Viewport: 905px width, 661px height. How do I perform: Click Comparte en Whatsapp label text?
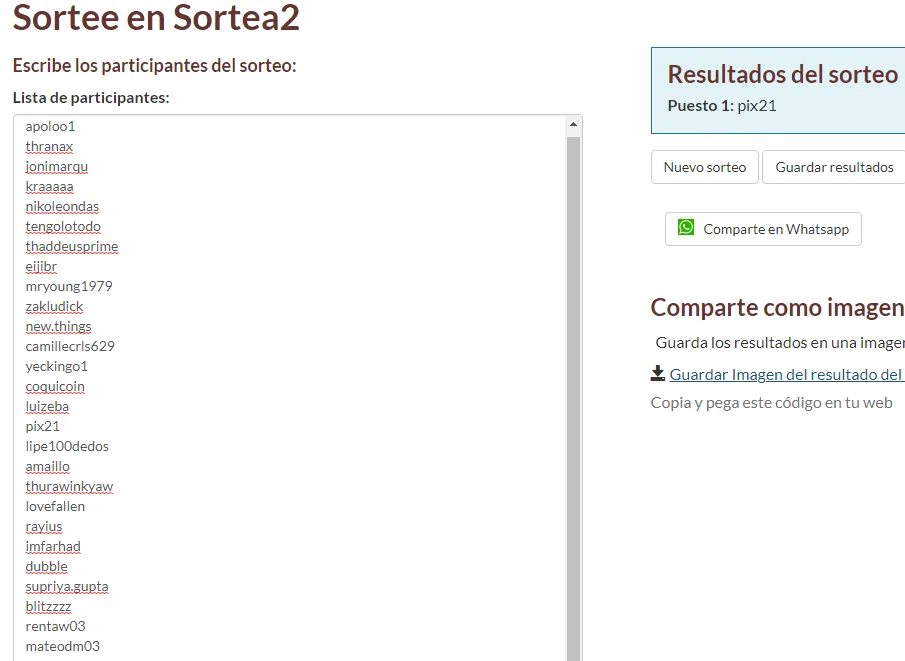coord(776,229)
